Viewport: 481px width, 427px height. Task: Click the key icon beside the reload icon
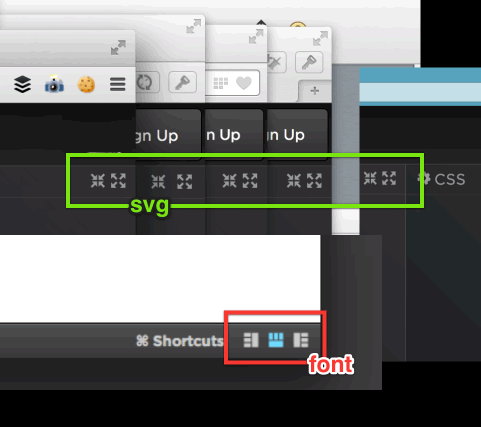pyautogui.click(x=182, y=82)
